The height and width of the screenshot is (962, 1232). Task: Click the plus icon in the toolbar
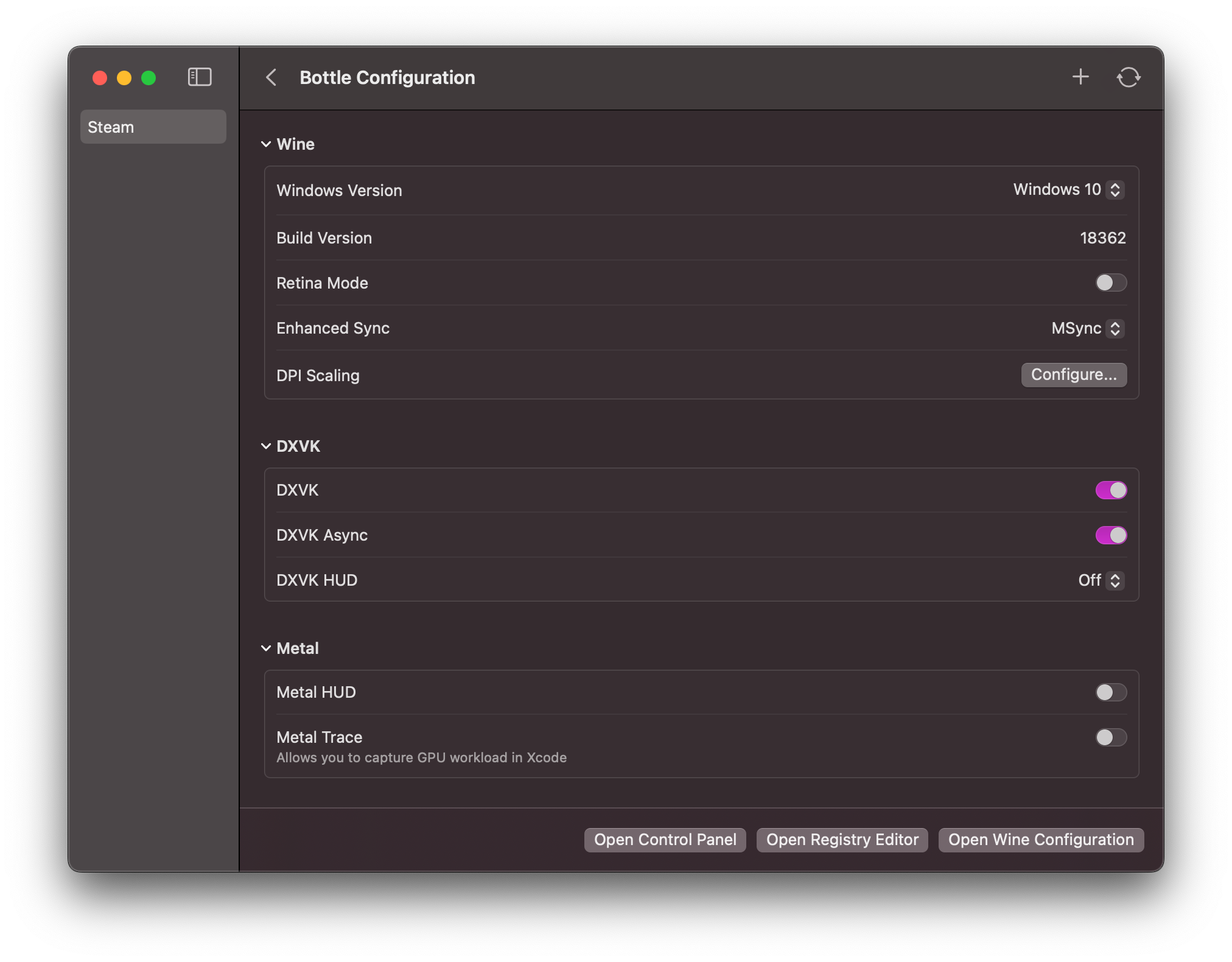point(1081,77)
